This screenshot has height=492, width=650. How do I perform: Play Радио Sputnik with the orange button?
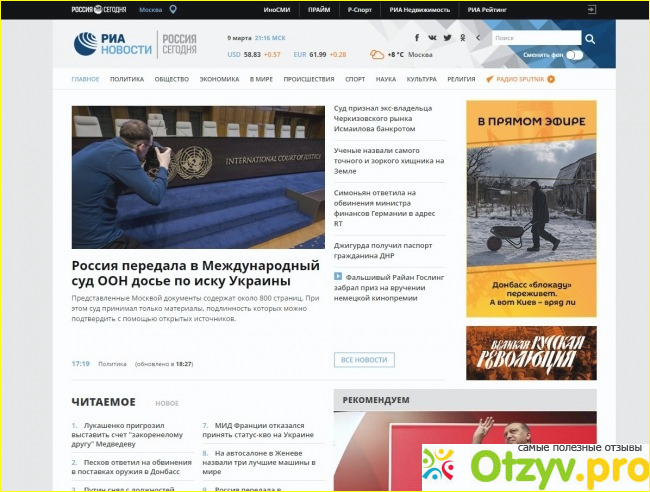551,78
